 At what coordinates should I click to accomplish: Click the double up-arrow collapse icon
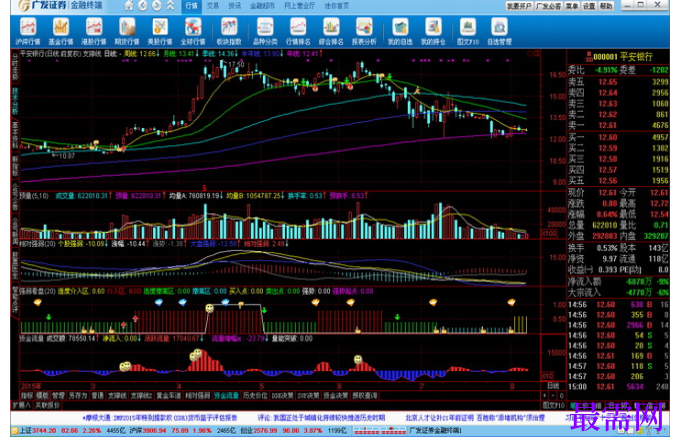pyautogui.click(x=170, y=6)
